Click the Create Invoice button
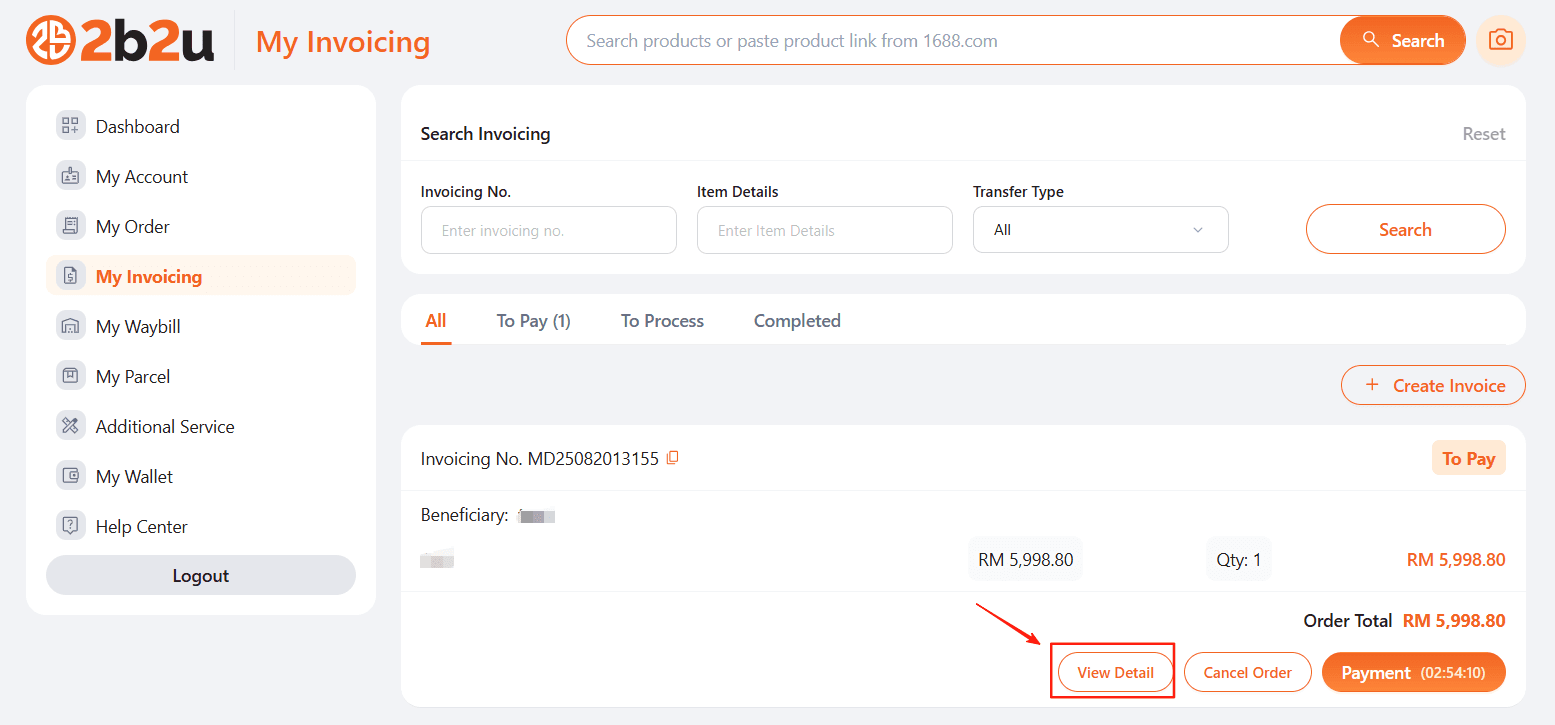Image resolution: width=1555 pixels, height=725 pixels. pyautogui.click(x=1433, y=386)
